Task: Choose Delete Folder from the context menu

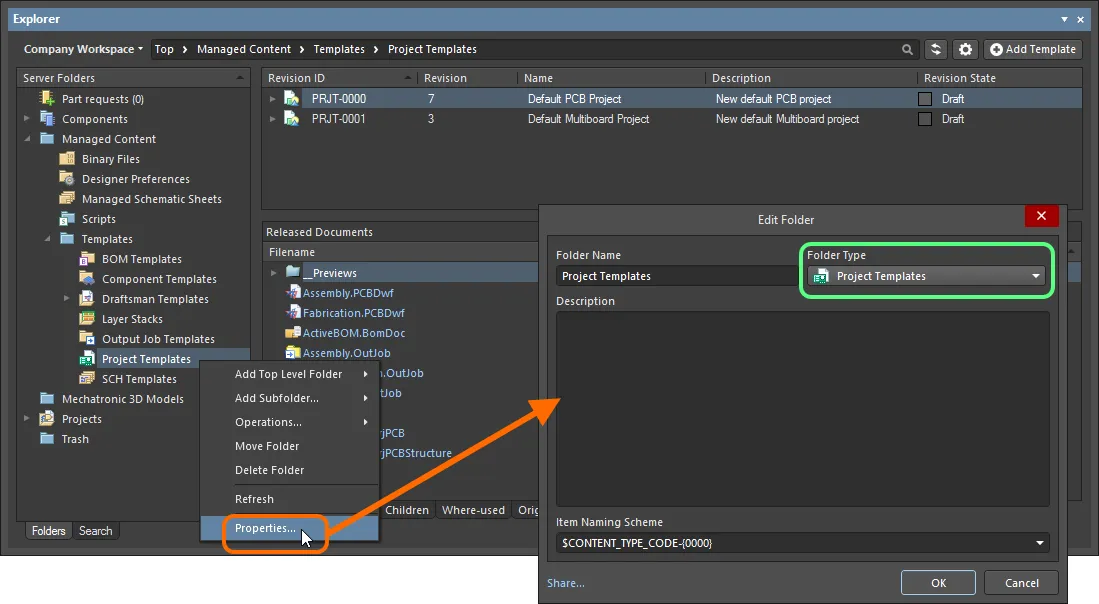Action: 269,470
